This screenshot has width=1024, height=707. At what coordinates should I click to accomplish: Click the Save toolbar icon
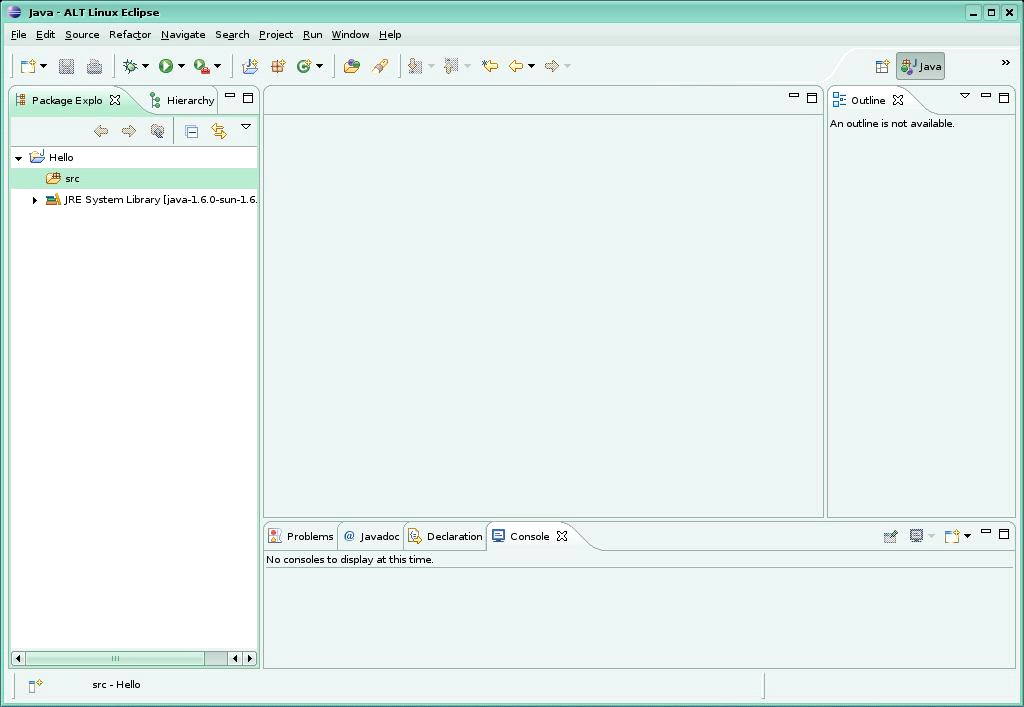click(x=67, y=66)
